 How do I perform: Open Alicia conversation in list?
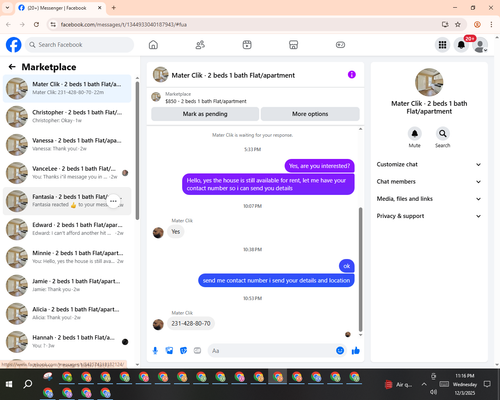click(x=67, y=313)
